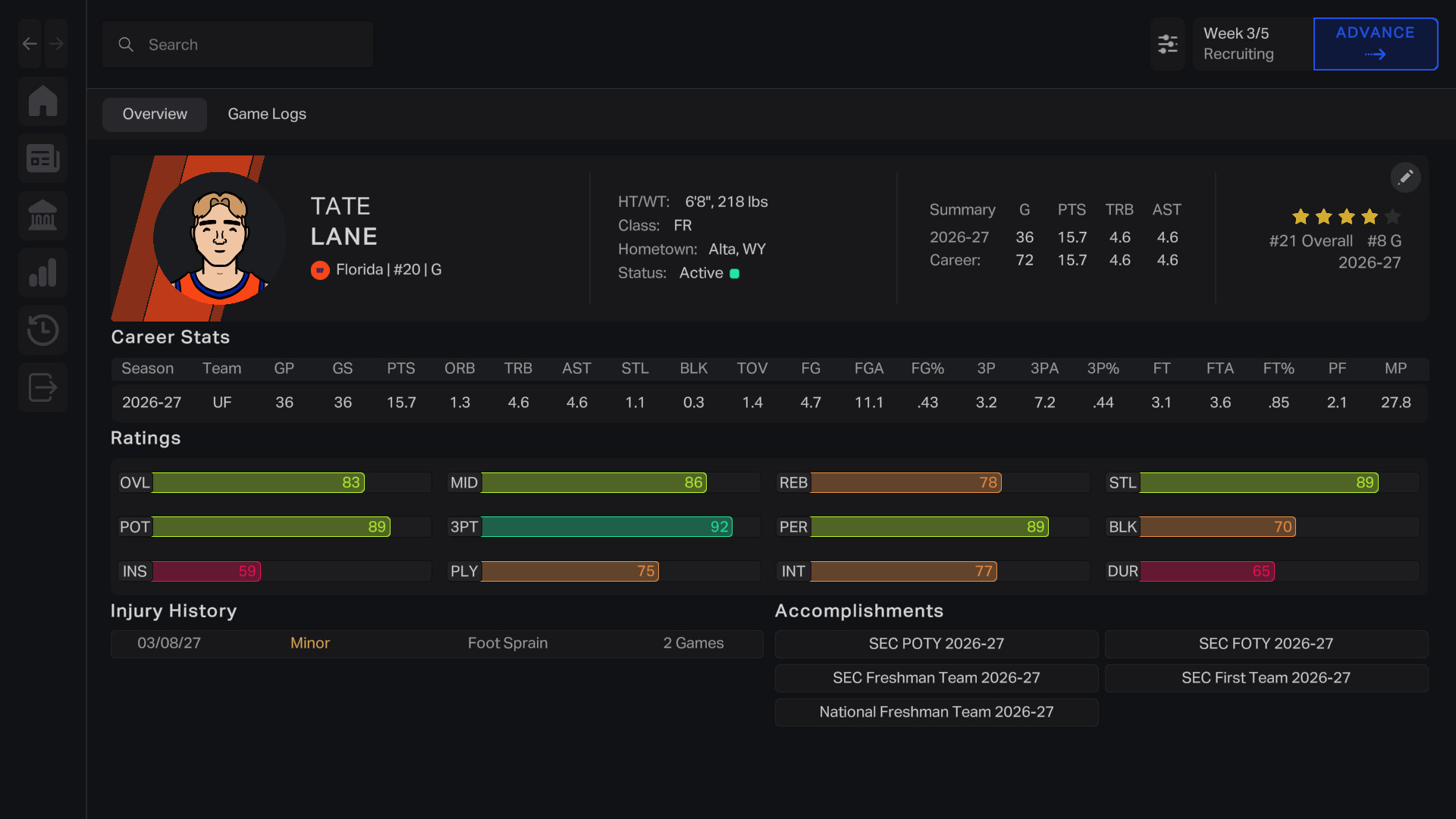Screen dimensions: 1456x819
Task: Open the Week 3/5 Recruiting panel
Action: [x=1250, y=44]
